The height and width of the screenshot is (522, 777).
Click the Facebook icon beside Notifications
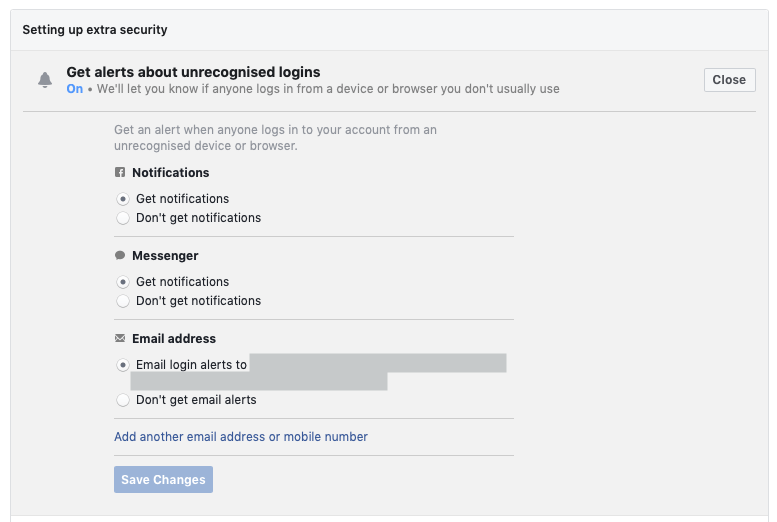pyautogui.click(x=120, y=173)
